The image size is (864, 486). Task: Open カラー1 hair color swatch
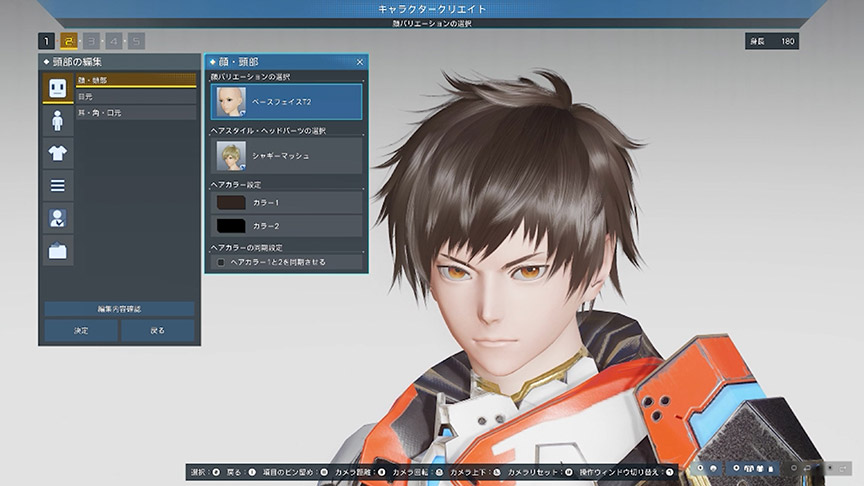tap(287, 203)
